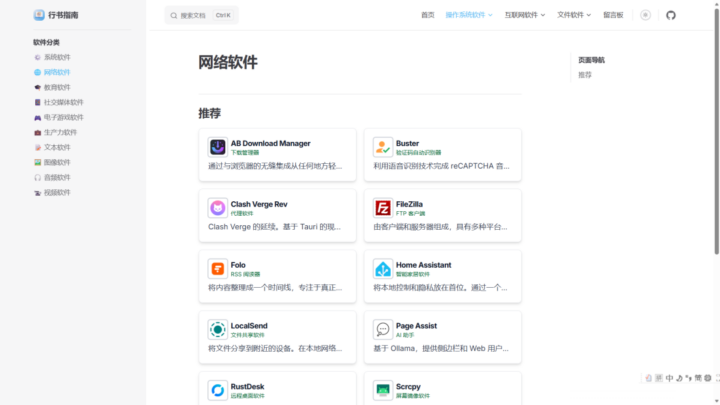Expand the 互联网软件 dropdown menu

(524, 15)
